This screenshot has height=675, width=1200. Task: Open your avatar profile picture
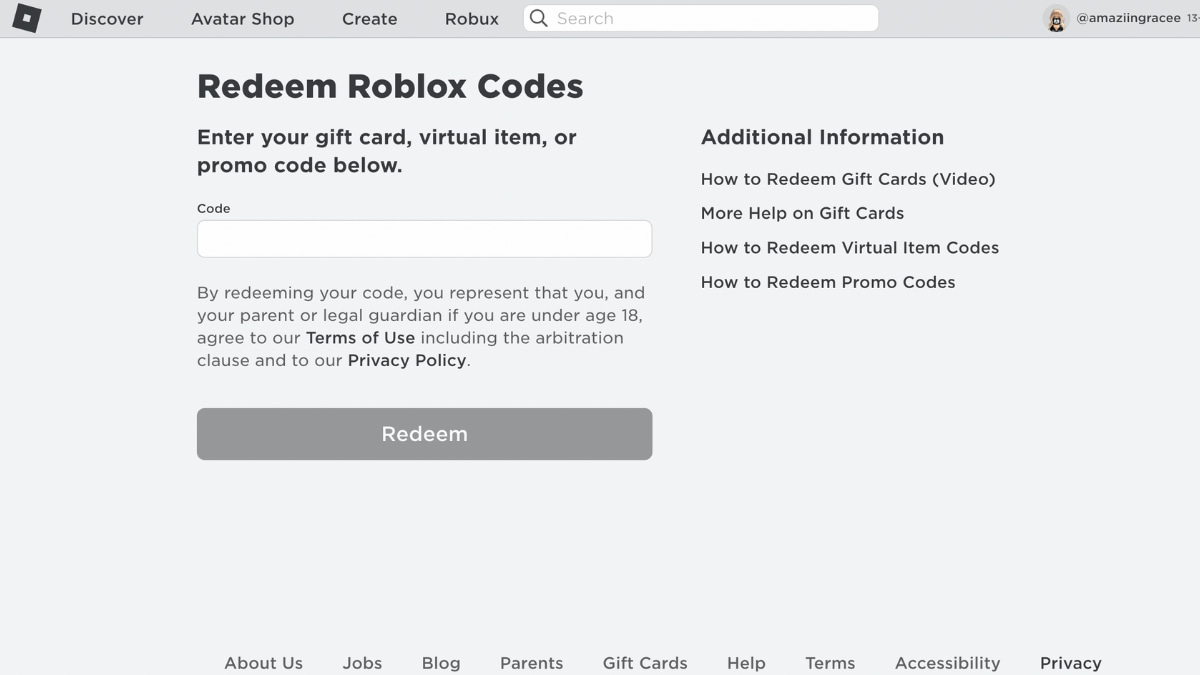(1055, 18)
